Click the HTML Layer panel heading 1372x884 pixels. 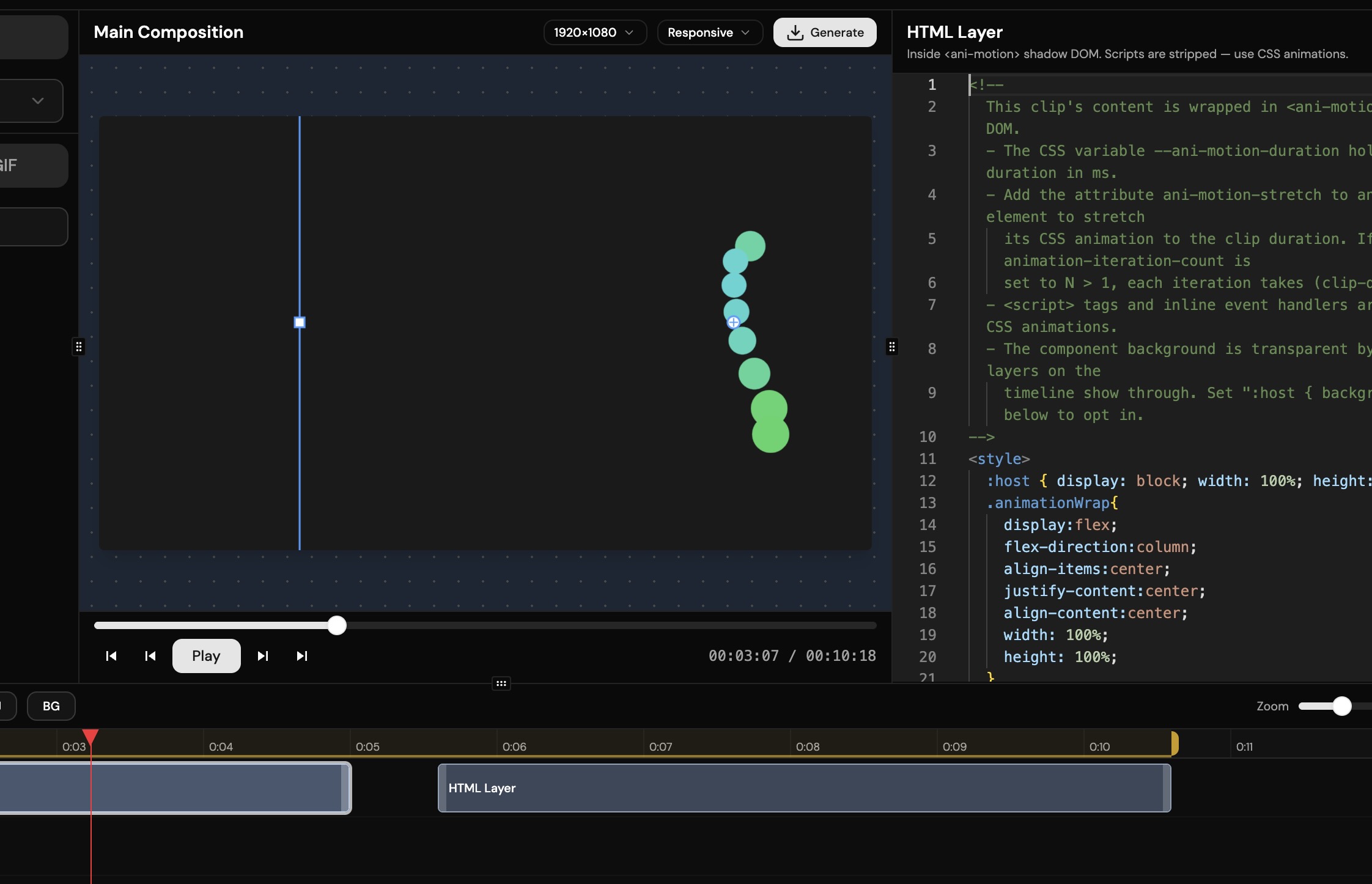pos(954,32)
